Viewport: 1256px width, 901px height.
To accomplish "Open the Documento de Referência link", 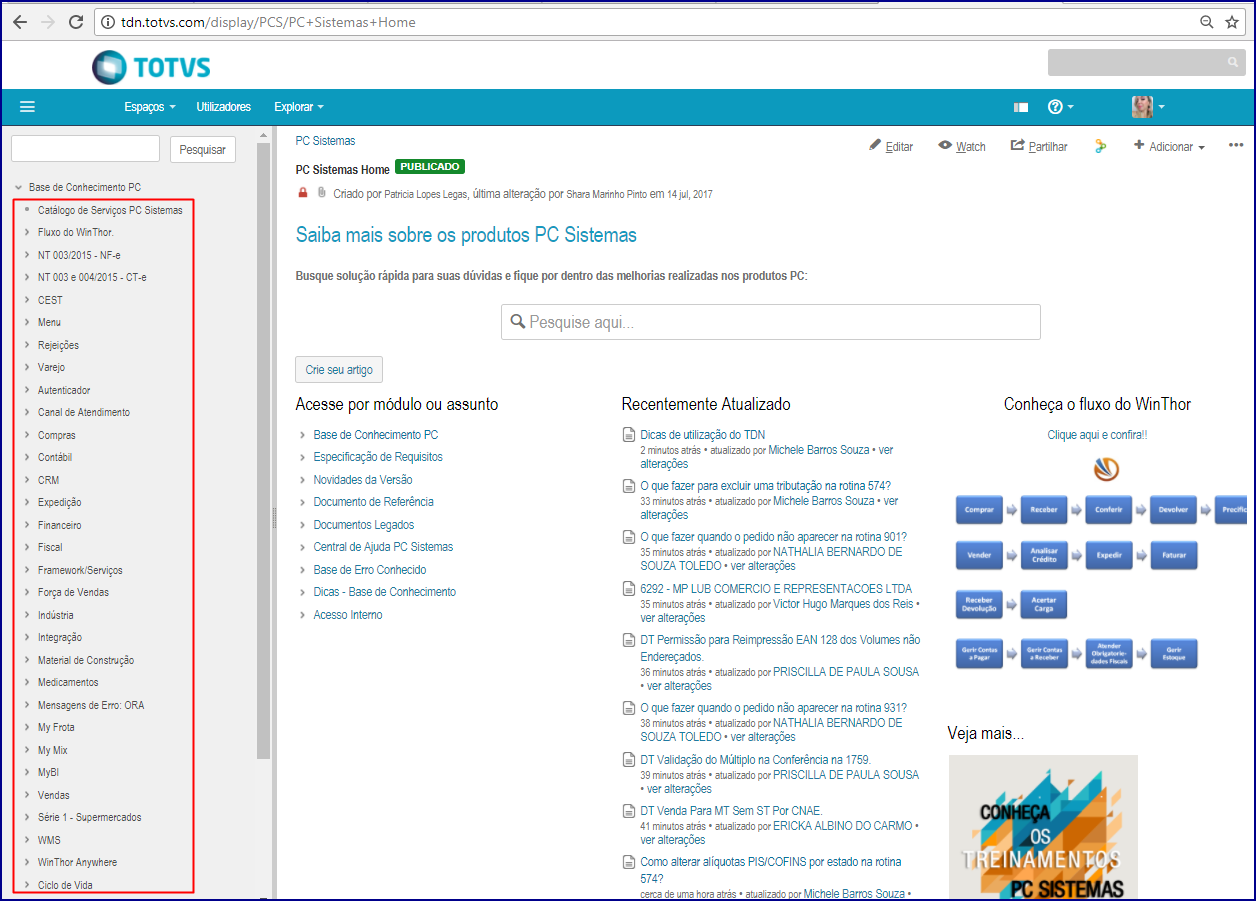I will click(374, 502).
